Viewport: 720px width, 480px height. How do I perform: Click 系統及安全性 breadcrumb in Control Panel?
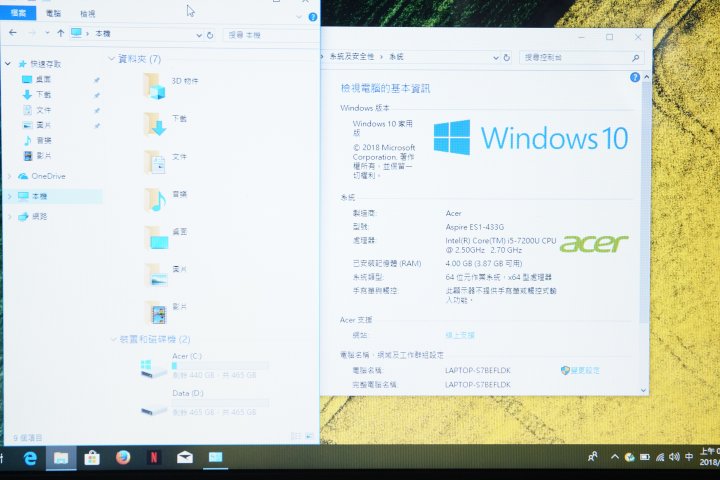(x=352, y=56)
